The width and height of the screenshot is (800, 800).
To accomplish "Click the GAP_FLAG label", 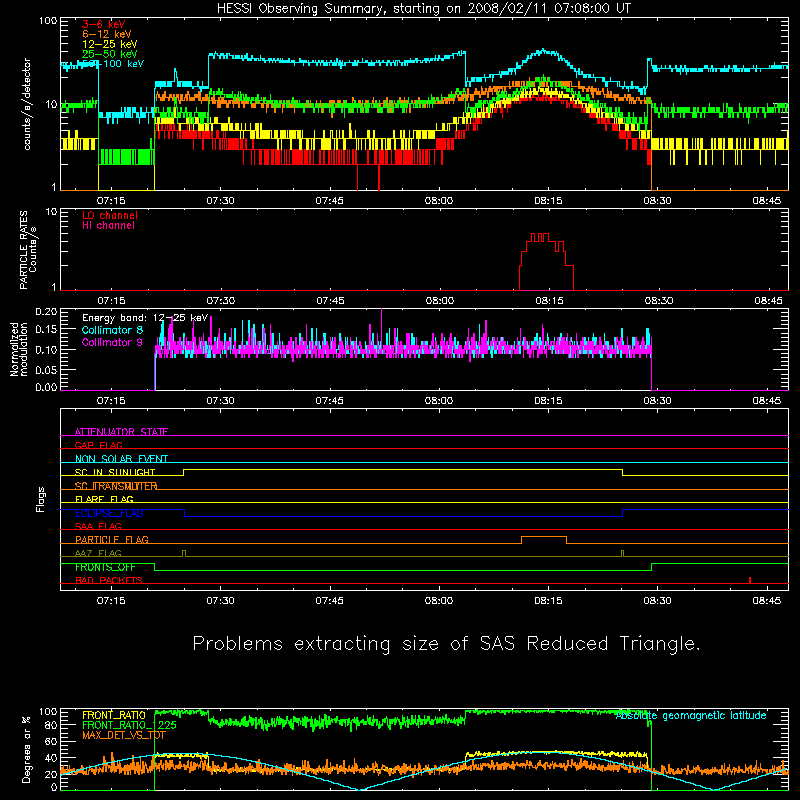I will point(98,445).
